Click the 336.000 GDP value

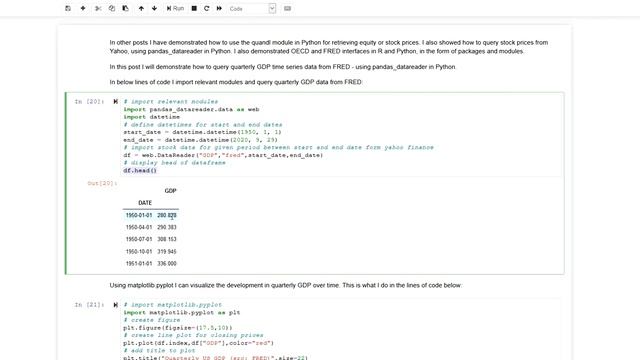pos(167,264)
